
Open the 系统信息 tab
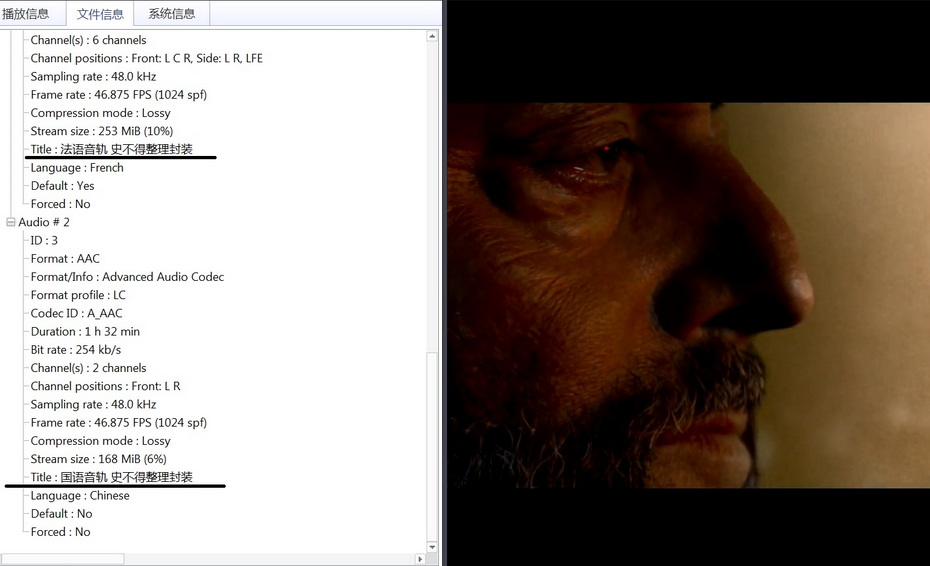coord(171,13)
